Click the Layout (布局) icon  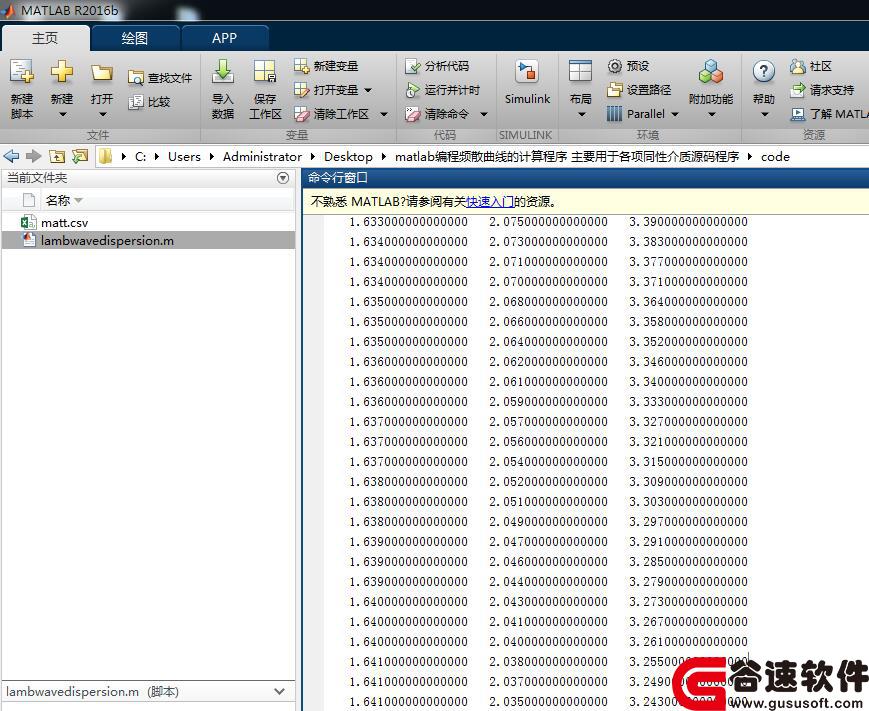point(580,72)
